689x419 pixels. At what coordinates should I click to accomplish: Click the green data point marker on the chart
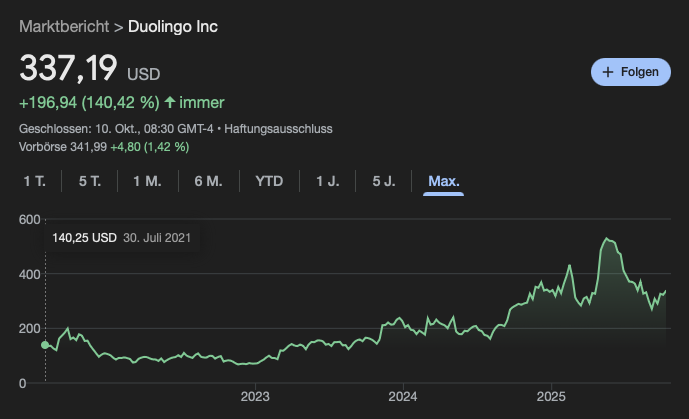[x=45, y=345]
